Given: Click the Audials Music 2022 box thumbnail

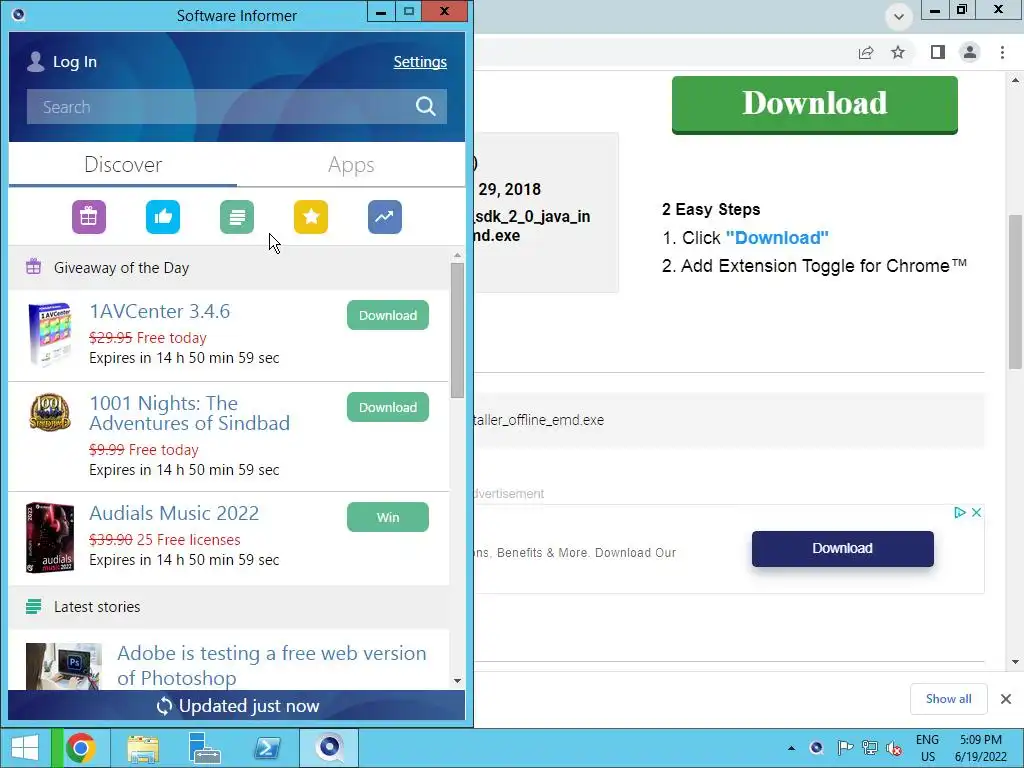Looking at the screenshot, I should [50, 537].
